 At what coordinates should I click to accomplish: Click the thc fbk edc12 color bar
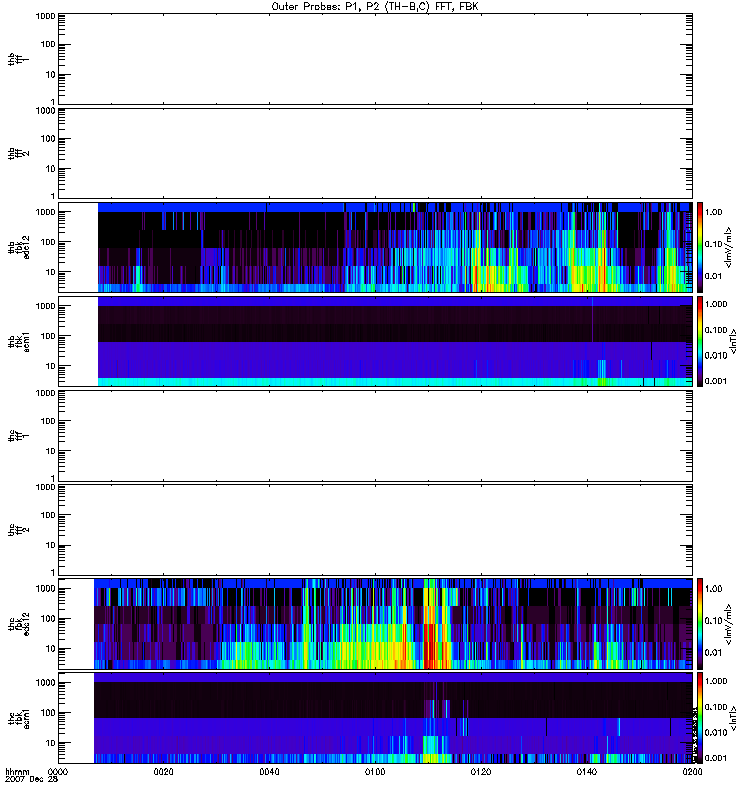click(700, 624)
